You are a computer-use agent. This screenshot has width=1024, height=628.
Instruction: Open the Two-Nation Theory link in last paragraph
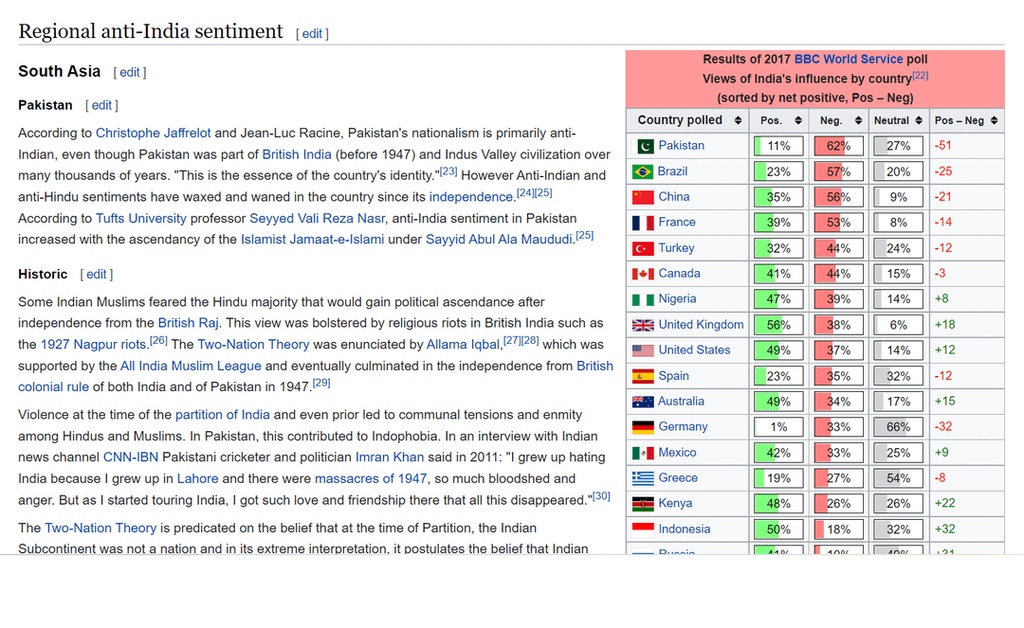100,528
